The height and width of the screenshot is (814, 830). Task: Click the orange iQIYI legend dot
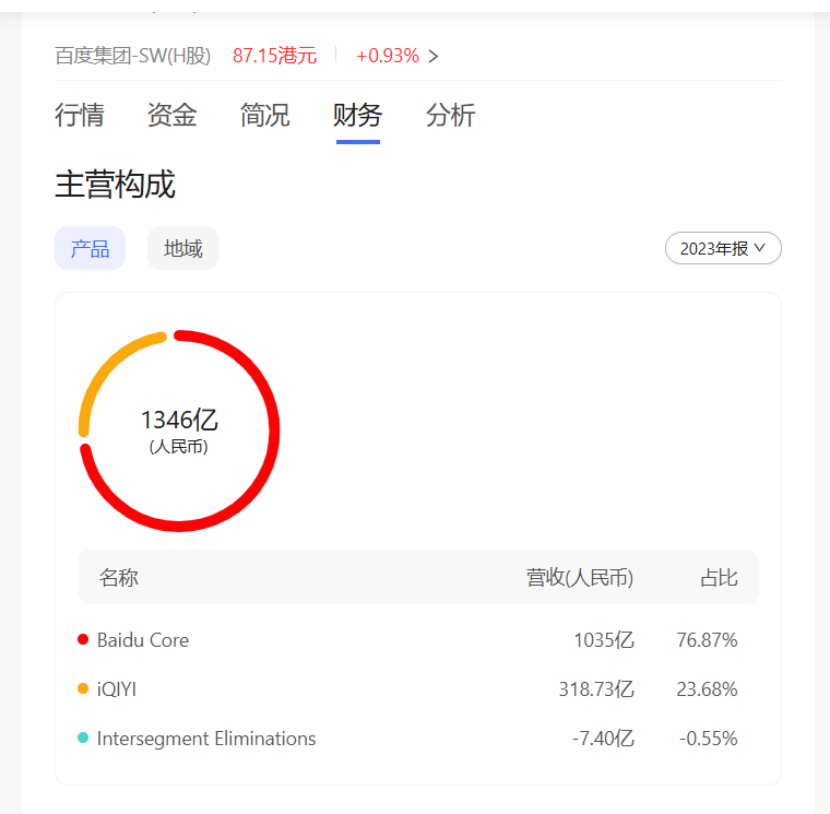[x=83, y=689]
